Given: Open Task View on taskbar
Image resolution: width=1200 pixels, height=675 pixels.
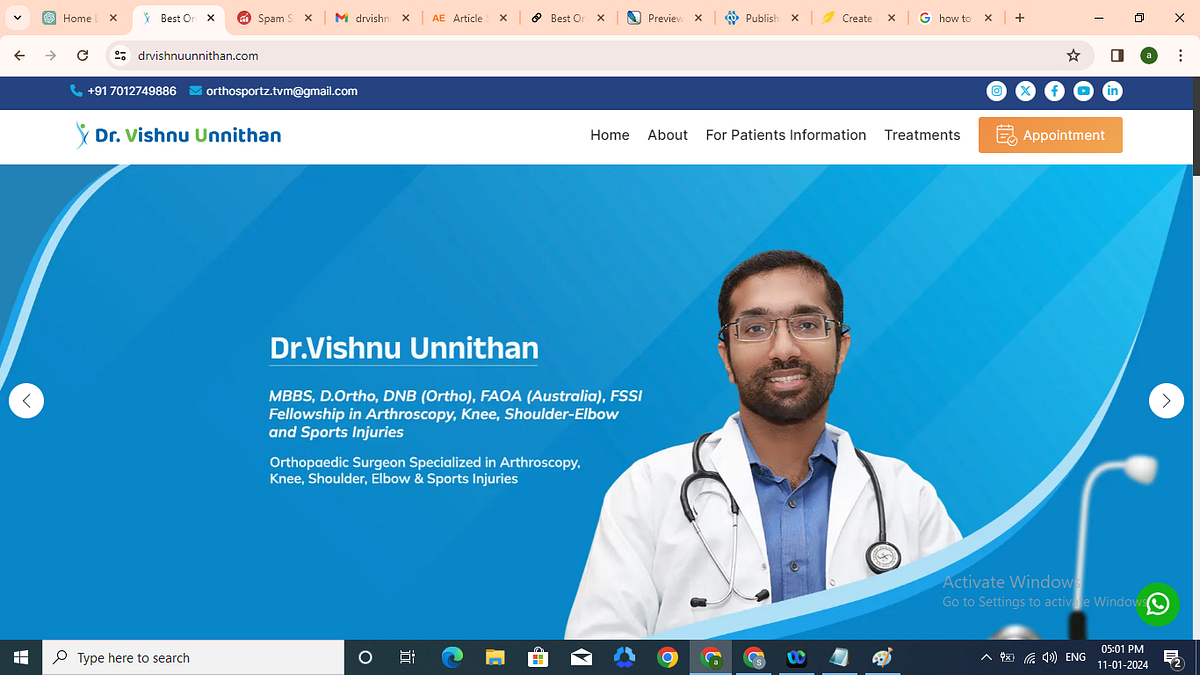Looking at the screenshot, I should coord(407,657).
